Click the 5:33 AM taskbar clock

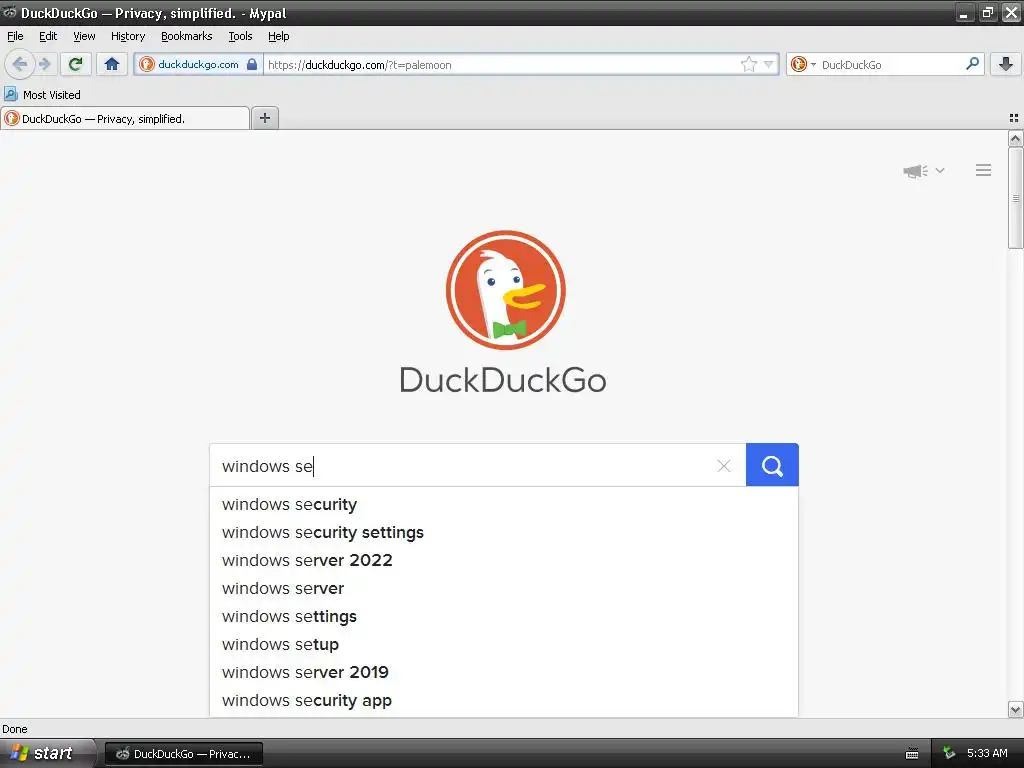point(987,753)
